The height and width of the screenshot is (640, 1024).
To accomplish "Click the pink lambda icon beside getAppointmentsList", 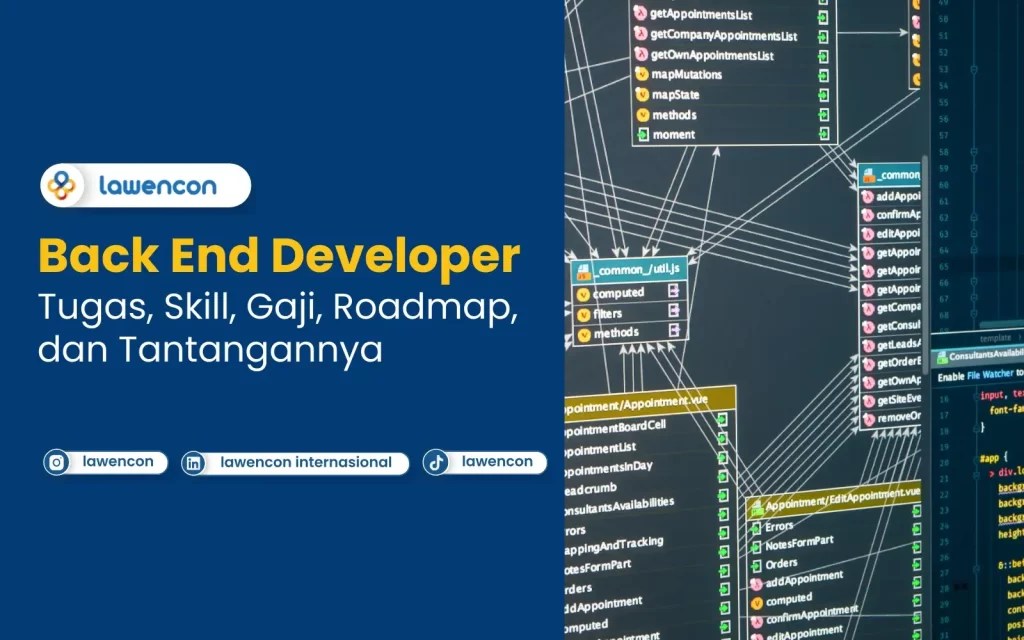I will (x=641, y=14).
